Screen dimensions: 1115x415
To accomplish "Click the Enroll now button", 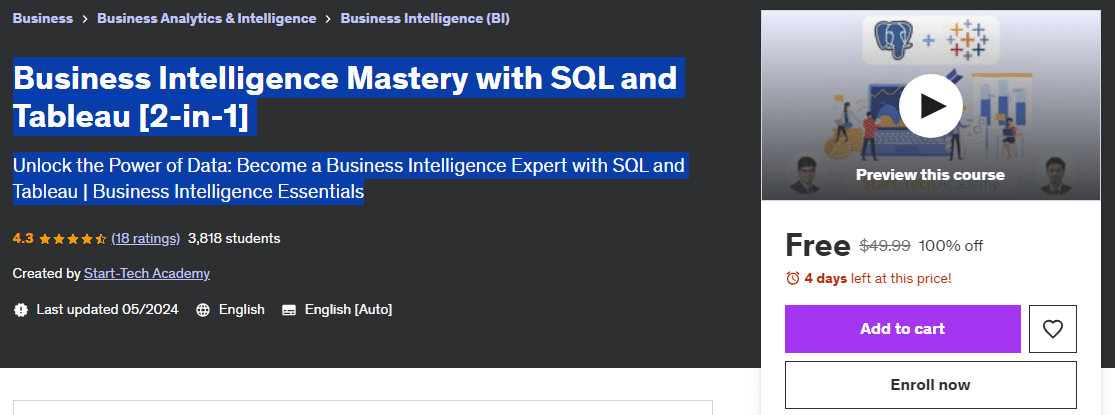I will tap(930, 385).
